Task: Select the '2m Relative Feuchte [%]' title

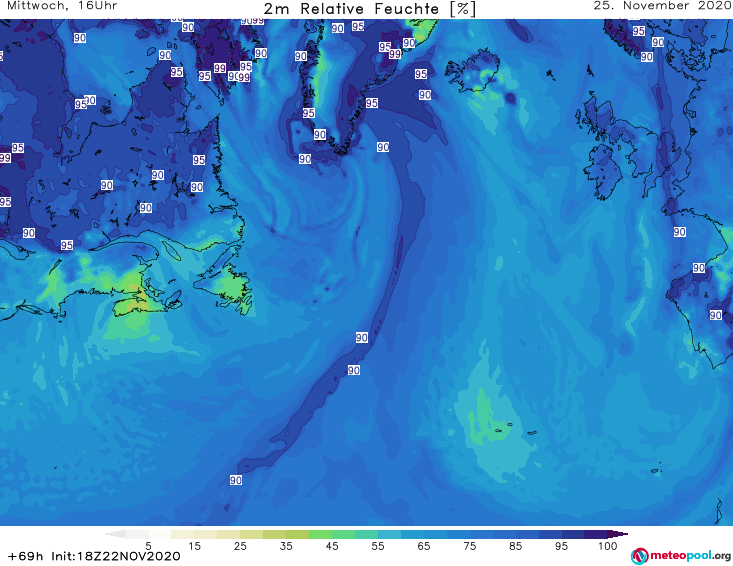Action: point(370,9)
